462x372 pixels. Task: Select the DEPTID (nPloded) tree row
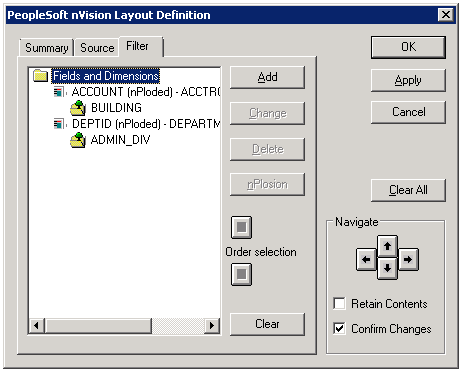[x=146, y=124]
